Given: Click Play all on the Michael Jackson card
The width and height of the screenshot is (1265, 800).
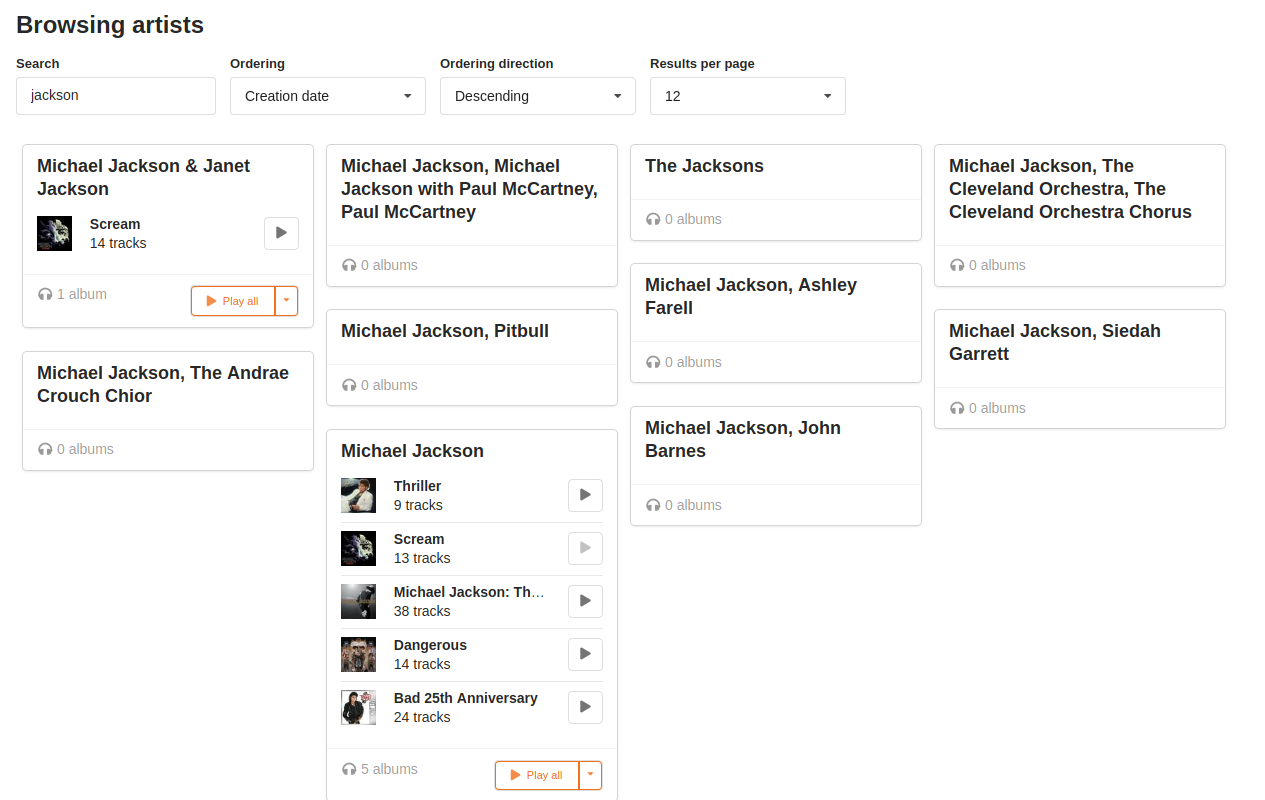Looking at the screenshot, I should pos(537,775).
